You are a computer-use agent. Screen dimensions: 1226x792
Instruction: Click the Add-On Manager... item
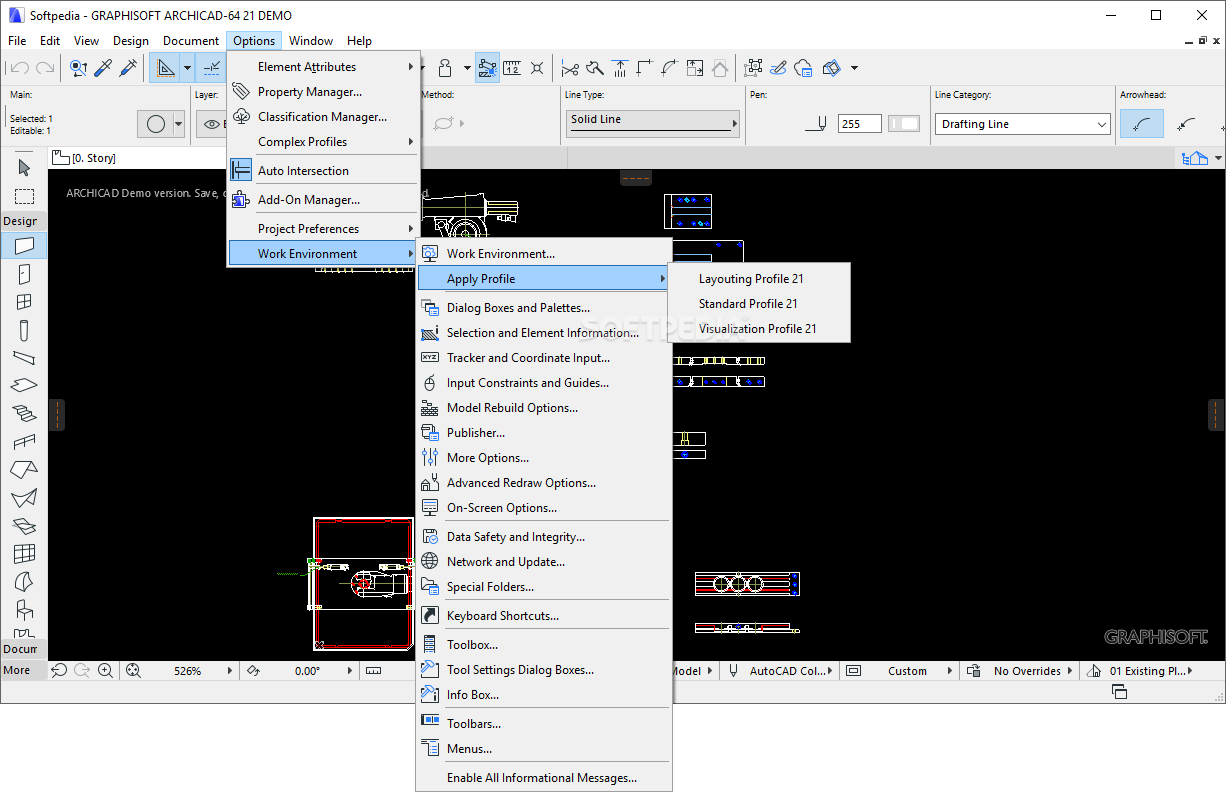323,200
